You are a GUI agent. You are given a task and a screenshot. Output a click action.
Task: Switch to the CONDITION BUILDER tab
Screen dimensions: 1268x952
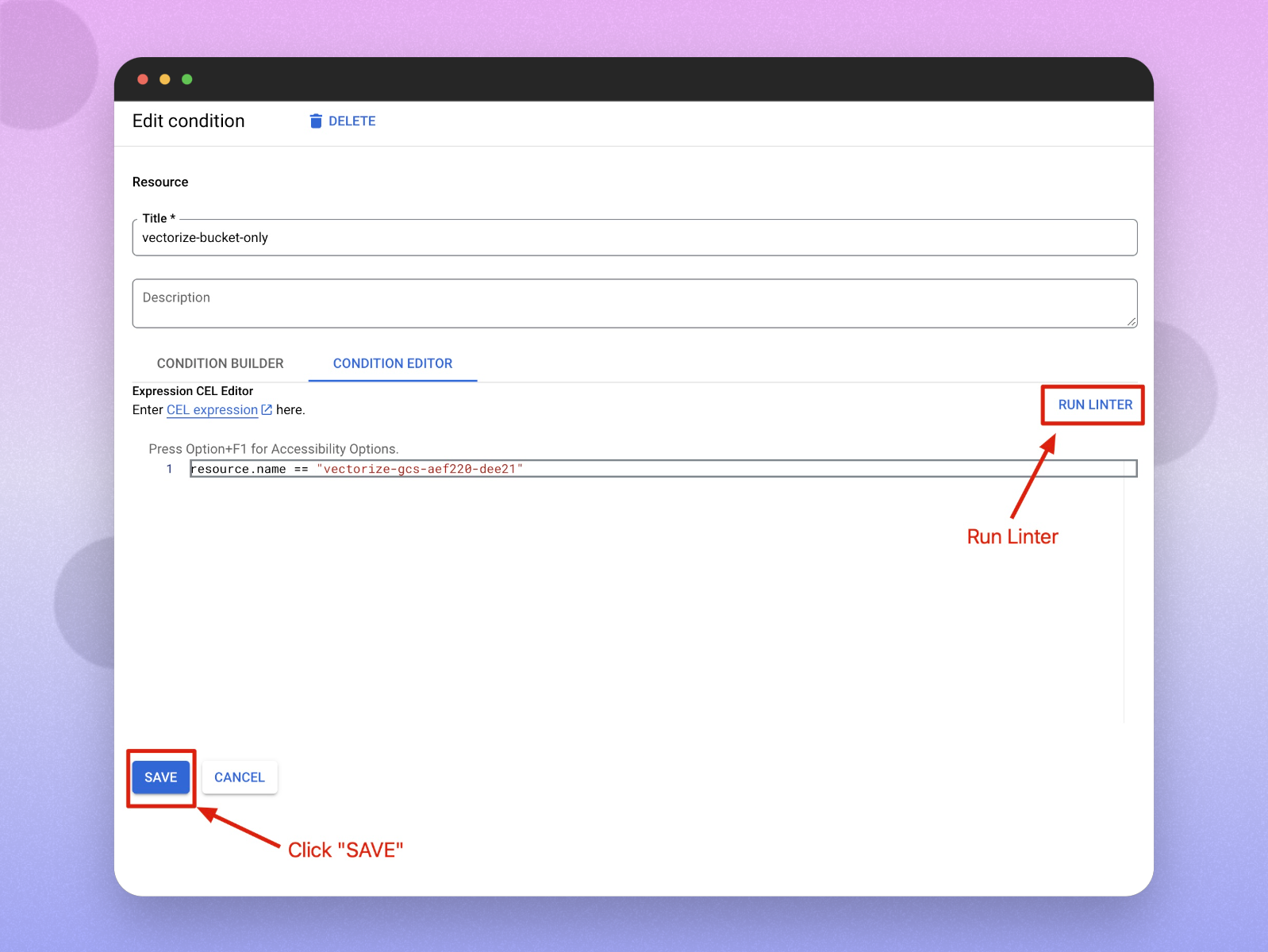click(221, 363)
